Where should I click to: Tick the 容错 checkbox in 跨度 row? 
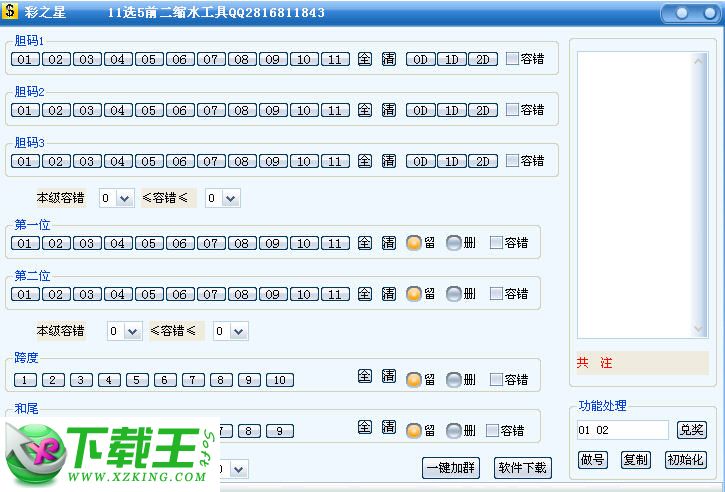(x=496, y=380)
